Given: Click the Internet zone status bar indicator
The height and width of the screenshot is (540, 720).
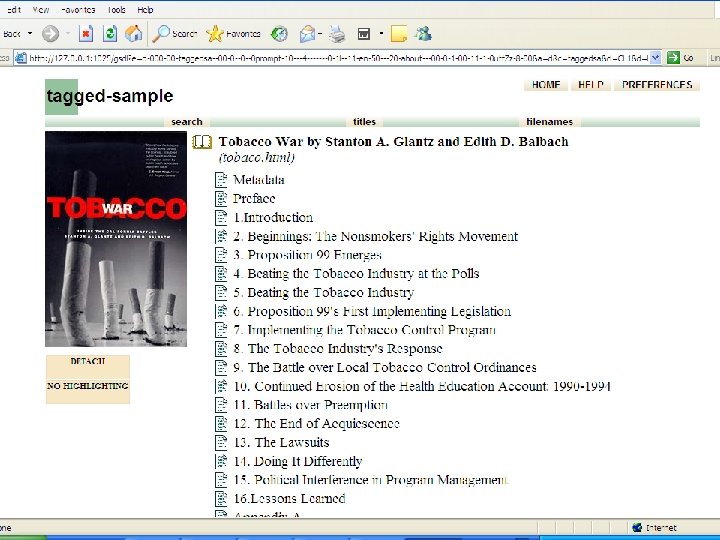Looking at the screenshot, I should coord(654,528).
